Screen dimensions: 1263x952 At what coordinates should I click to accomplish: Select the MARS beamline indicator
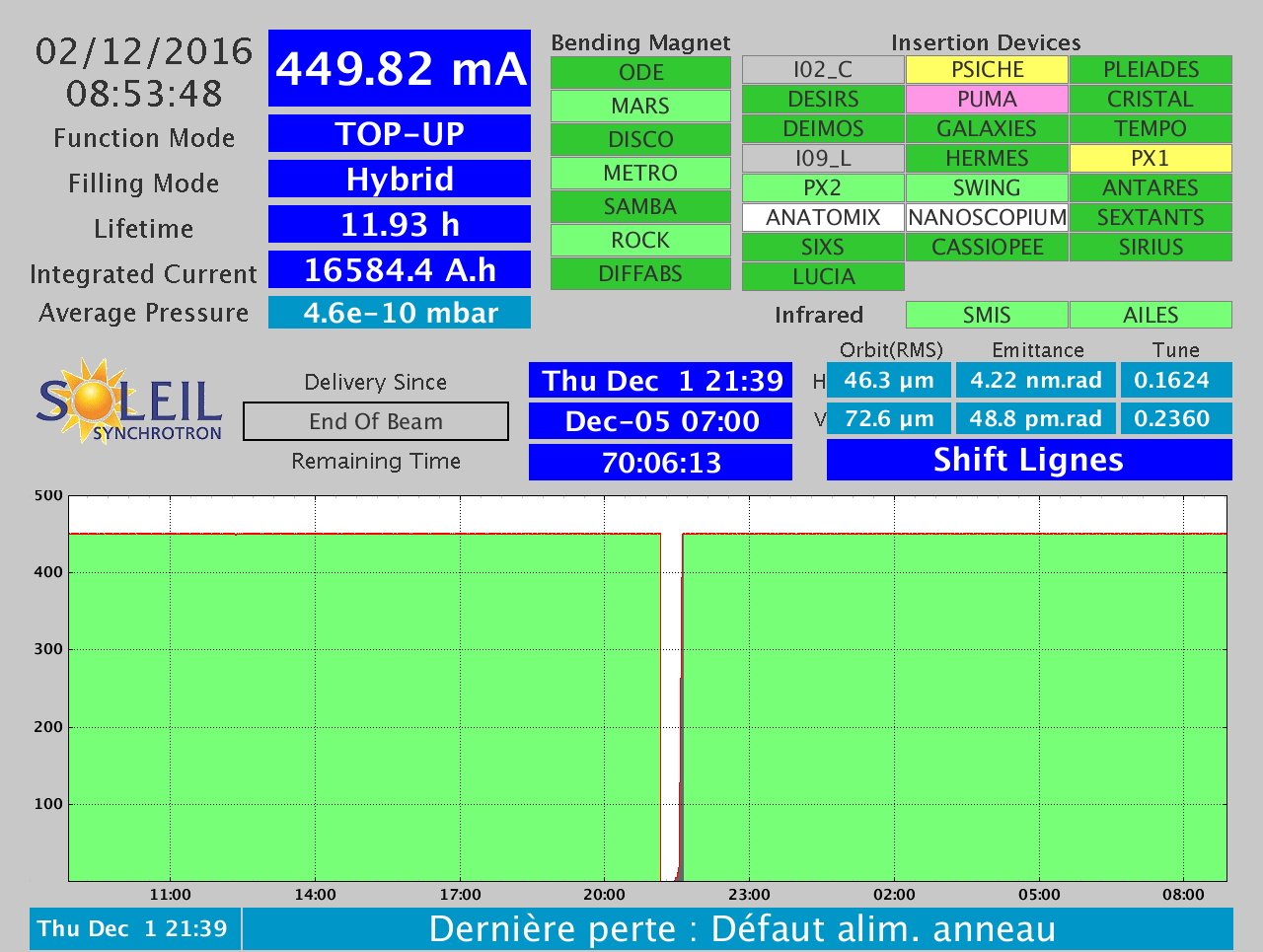[x=640, y=106]
